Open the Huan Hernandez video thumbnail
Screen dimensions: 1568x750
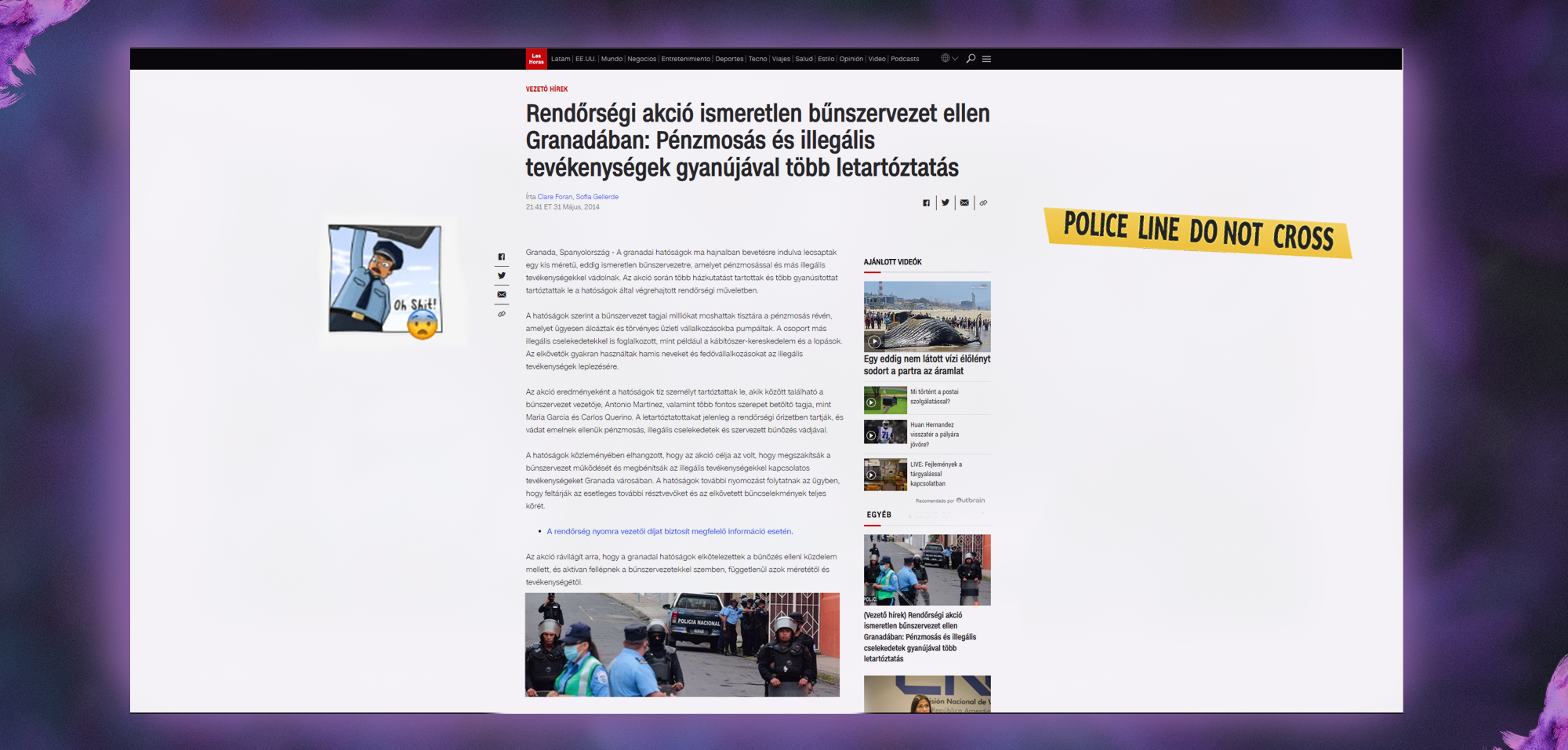click(x=885, y=433)
